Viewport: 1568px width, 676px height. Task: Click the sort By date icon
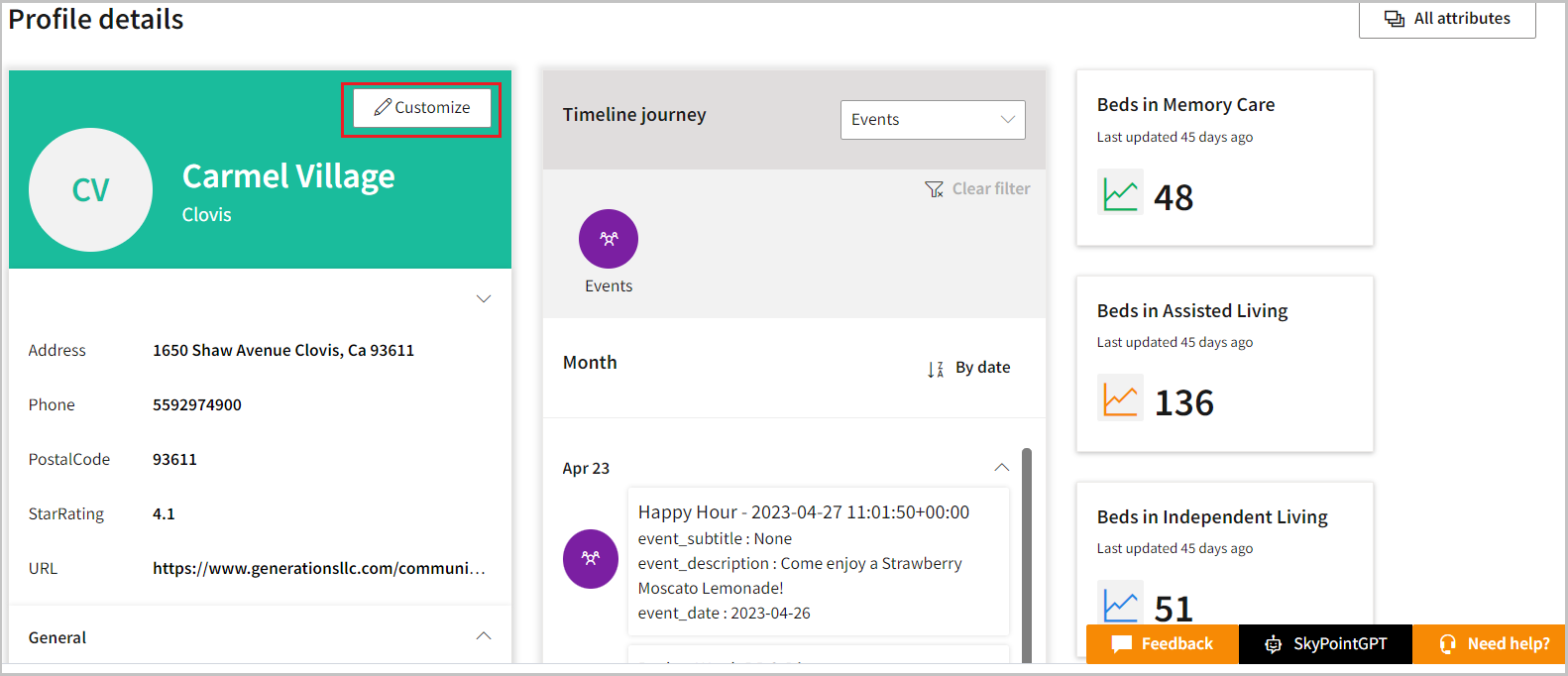935,369
